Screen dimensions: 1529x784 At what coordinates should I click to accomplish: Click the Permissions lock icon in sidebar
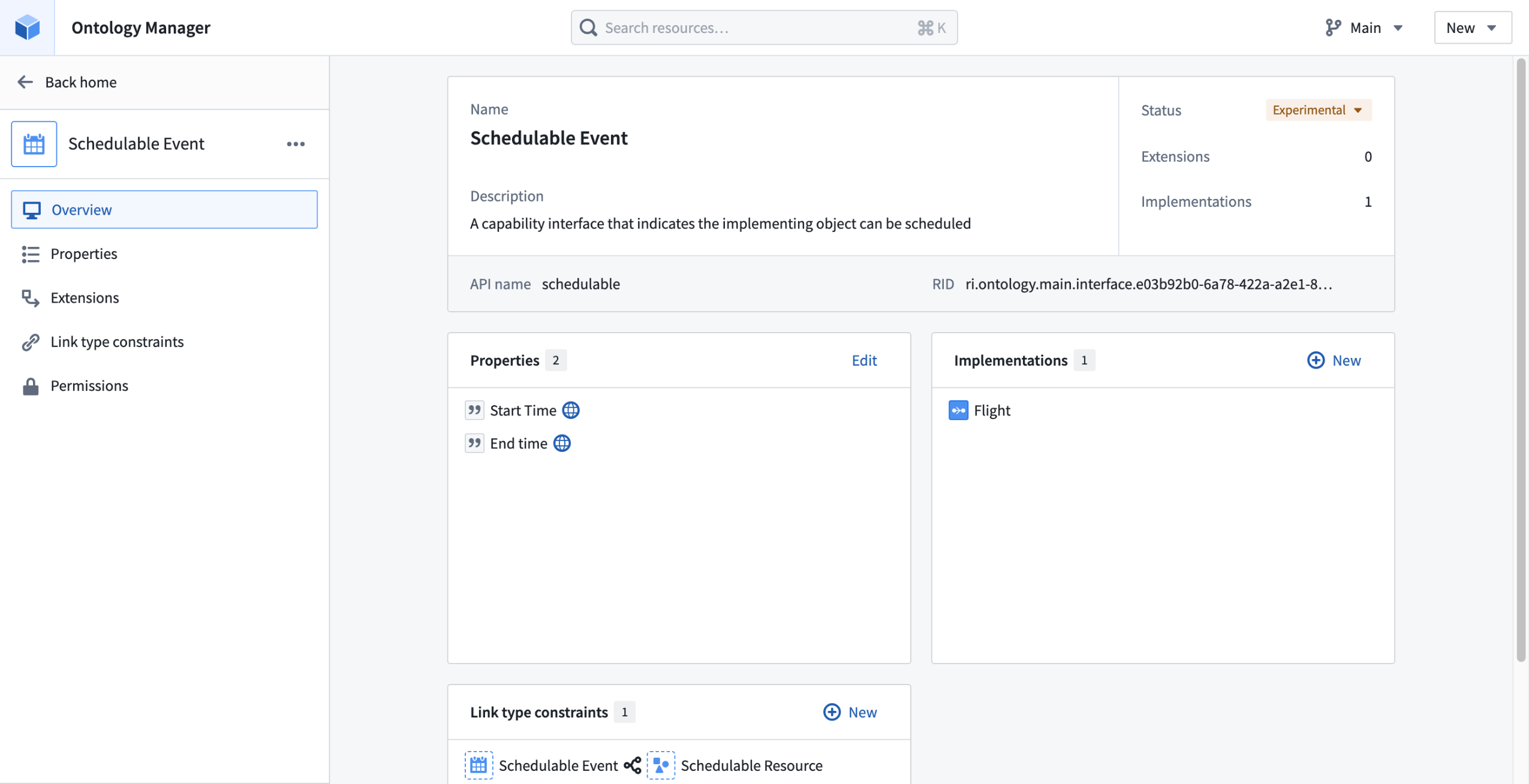pos(31,384)
